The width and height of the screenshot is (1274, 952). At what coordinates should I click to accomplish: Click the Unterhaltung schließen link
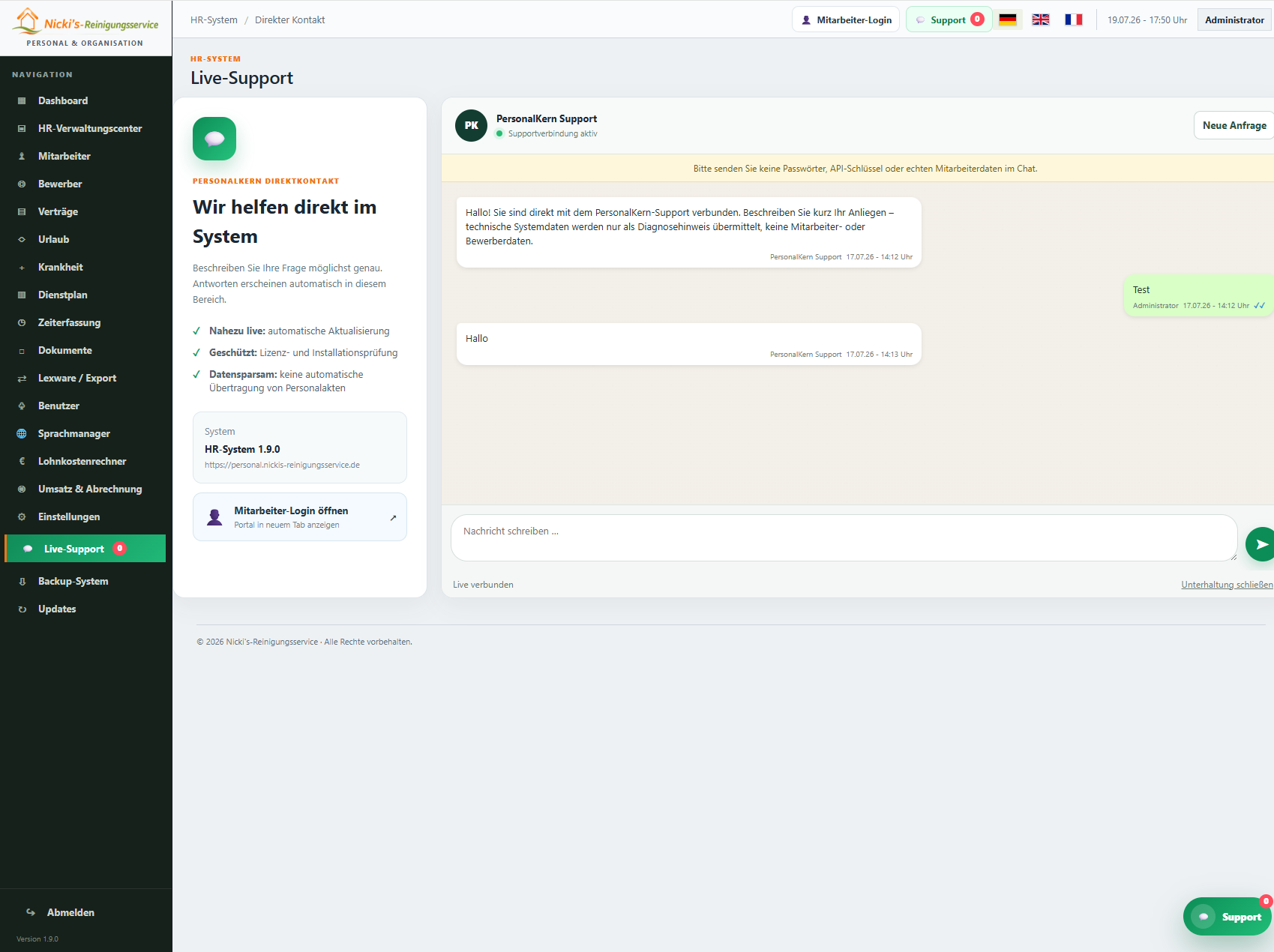coord(1227,585)
